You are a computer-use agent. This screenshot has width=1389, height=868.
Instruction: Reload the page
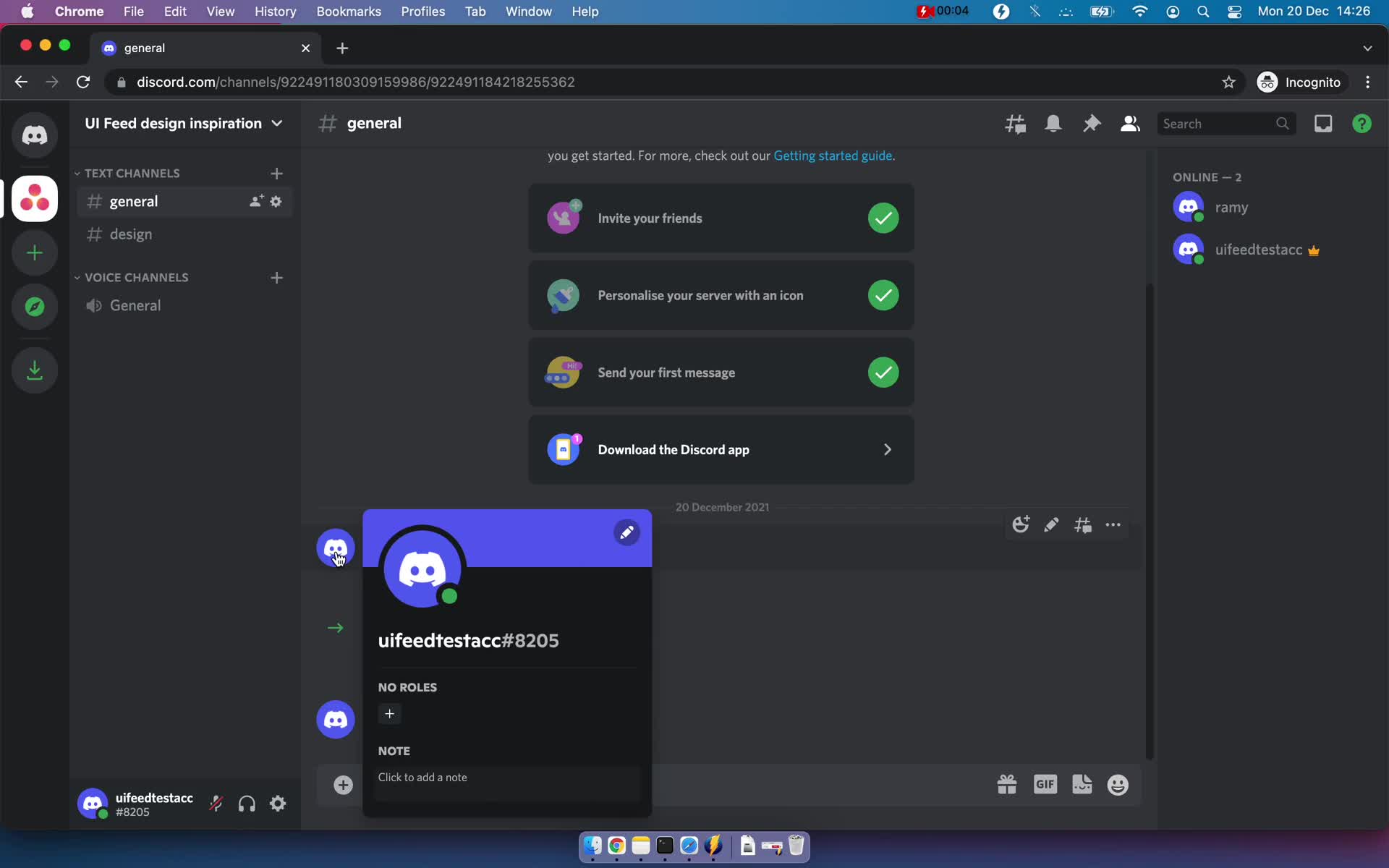point(83,82)
